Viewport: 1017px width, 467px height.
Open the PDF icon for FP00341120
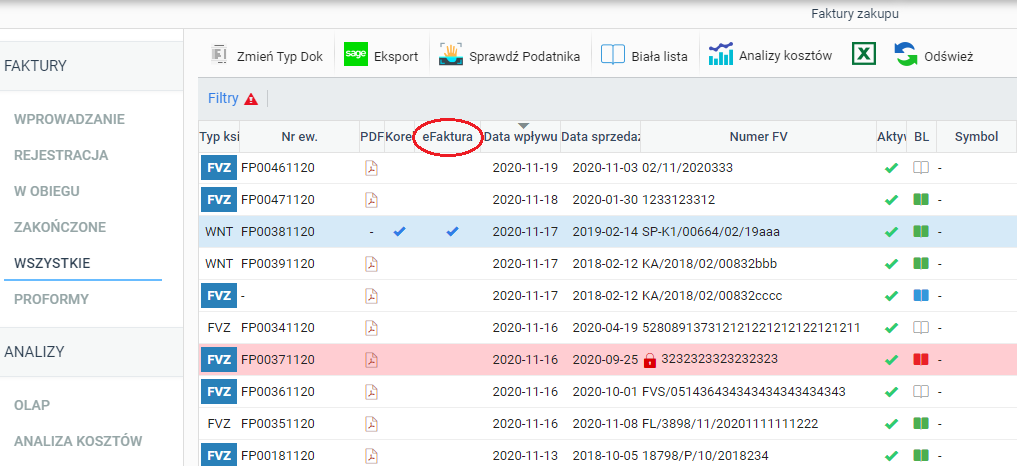372,328
